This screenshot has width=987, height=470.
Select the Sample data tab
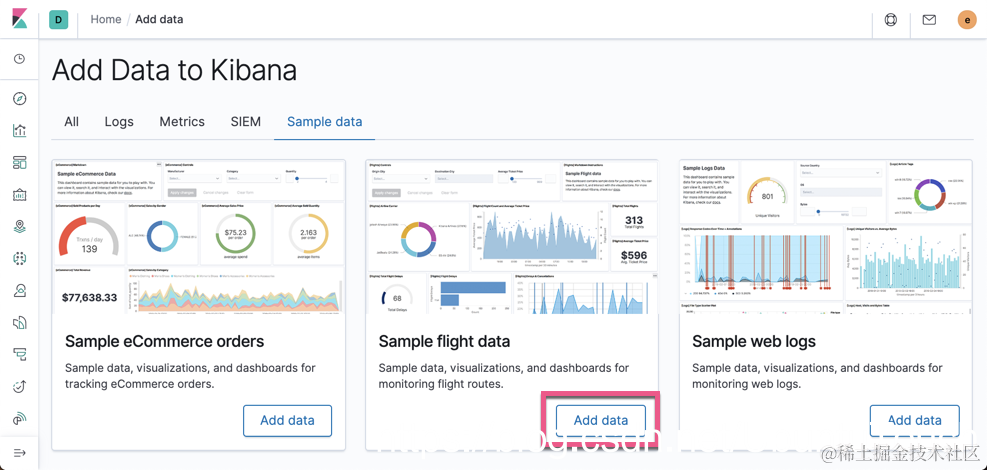325,121
